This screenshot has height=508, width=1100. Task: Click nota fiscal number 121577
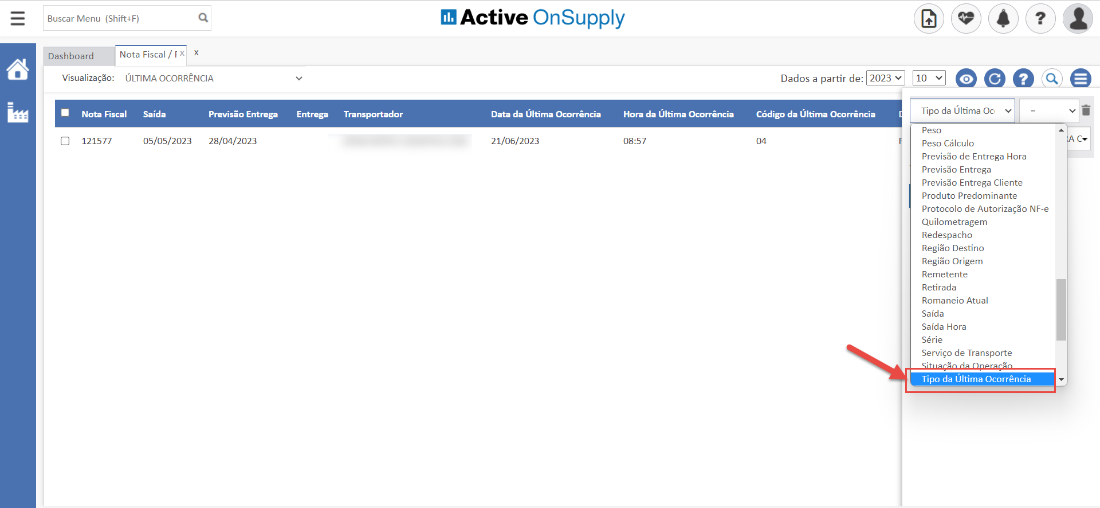pyautogui.click(x=96, y=141)
